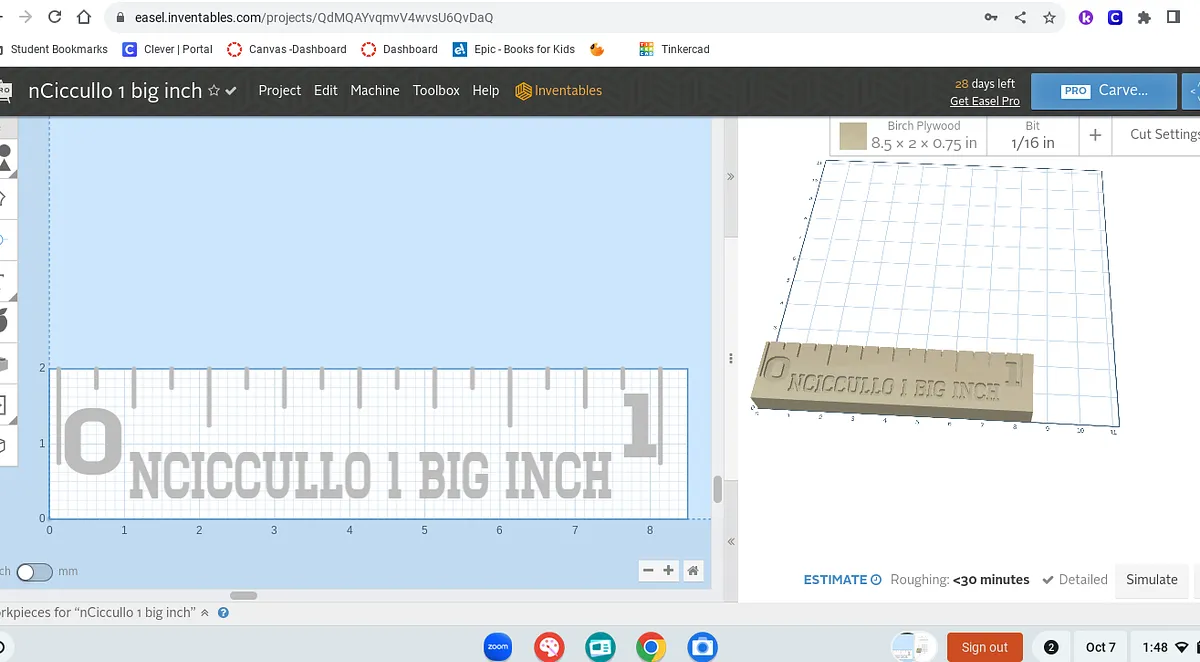Star the nCiccullo 1 big inch project
The image size is (1200, 662).
click(214, 91)
